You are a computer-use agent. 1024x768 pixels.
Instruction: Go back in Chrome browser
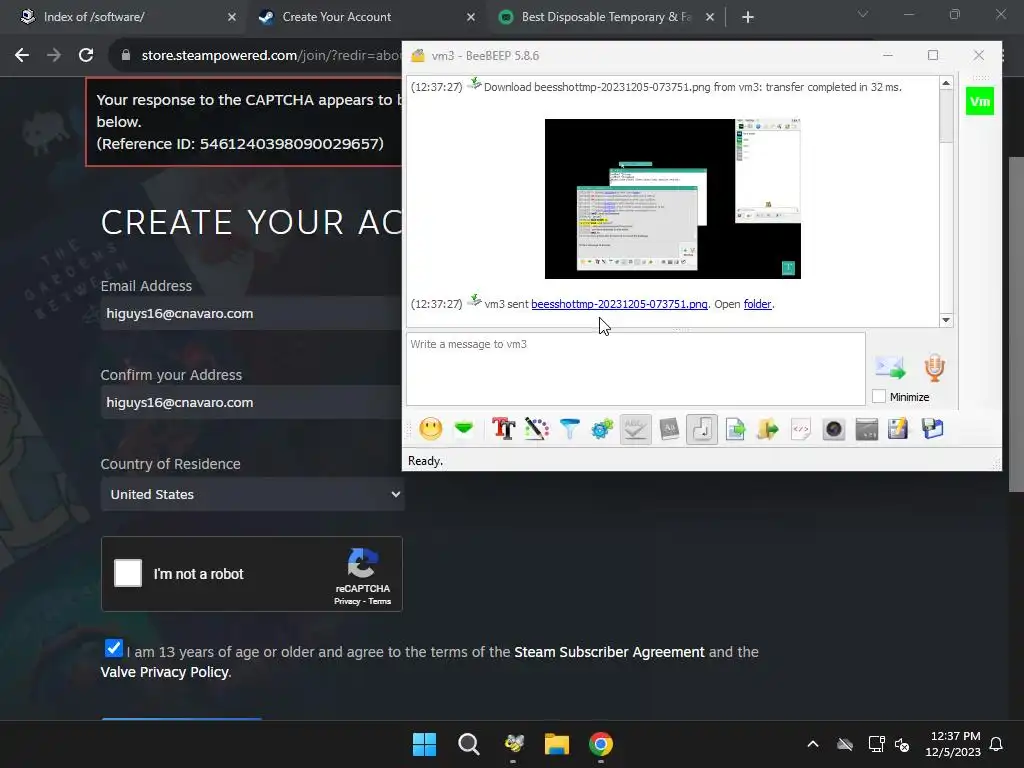point(22,56)
